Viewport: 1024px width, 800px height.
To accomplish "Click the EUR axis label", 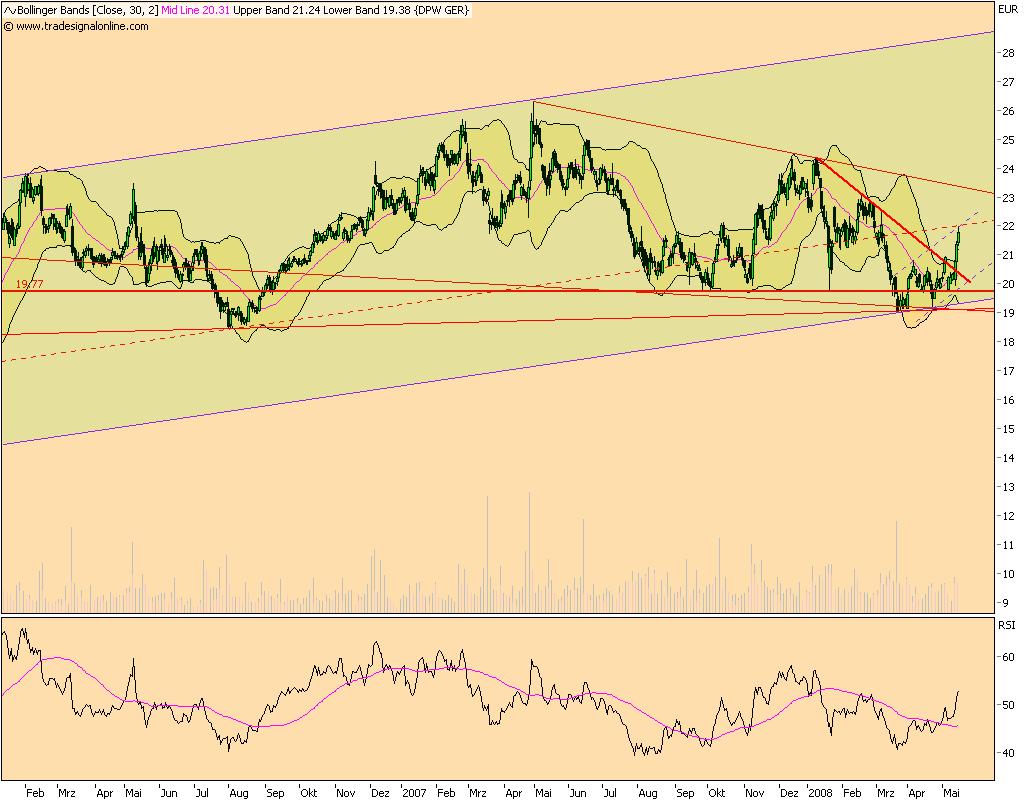I will pos(1007,10).
